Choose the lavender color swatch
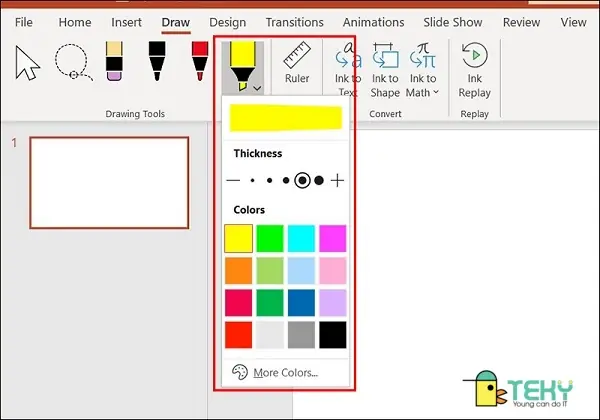Viewport: 600px width, 420px height. pyautogui.click(x=333, y=303)
